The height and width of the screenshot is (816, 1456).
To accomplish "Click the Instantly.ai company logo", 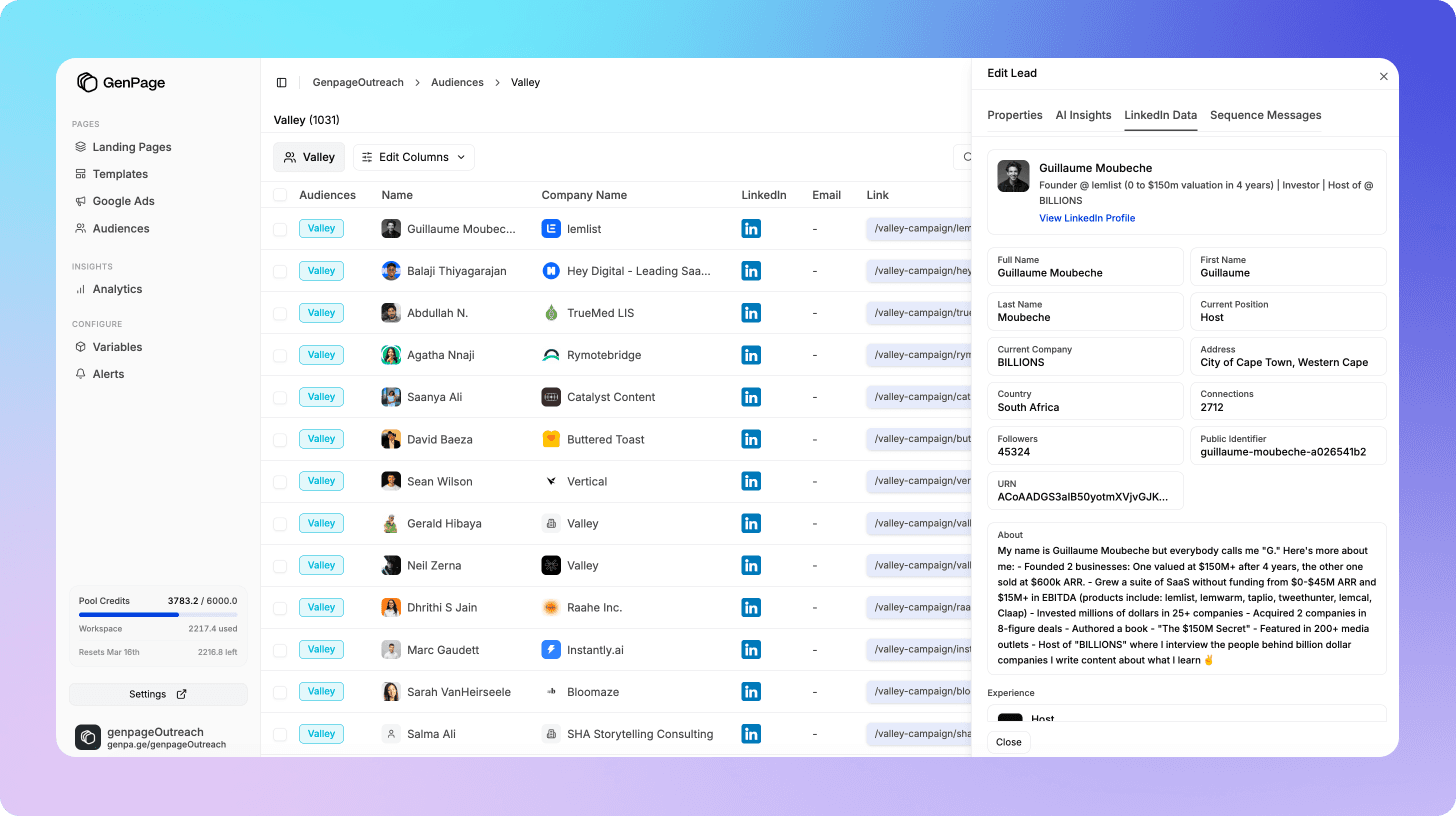I will coord(551,649).
